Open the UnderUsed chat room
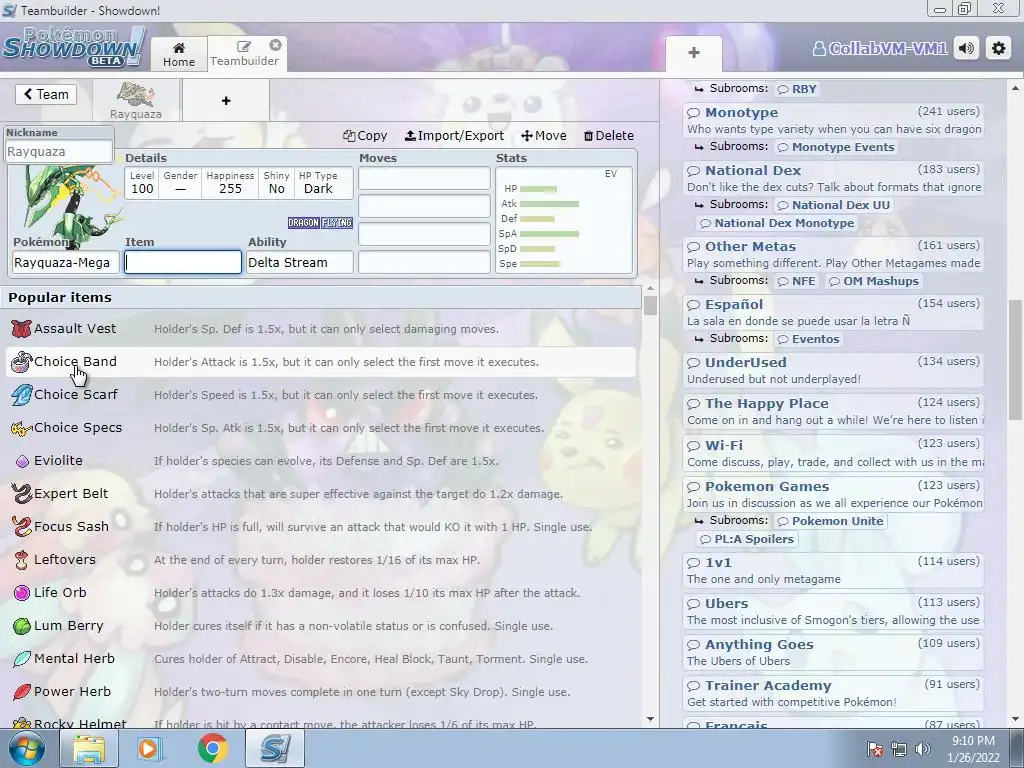Image resolution: width=1024 pixels, height=768 pixels. point(833,370)
